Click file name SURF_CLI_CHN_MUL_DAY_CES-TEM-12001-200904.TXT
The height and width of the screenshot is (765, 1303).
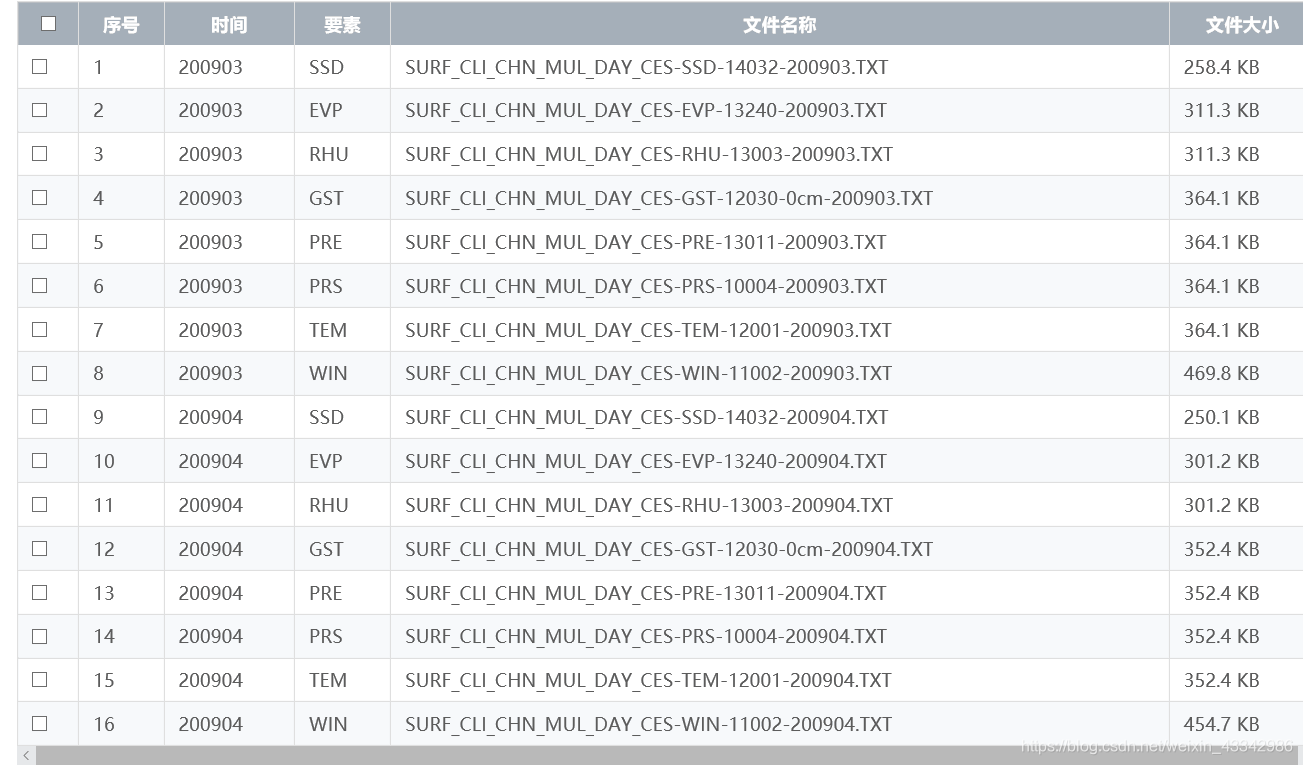point(648,681)
